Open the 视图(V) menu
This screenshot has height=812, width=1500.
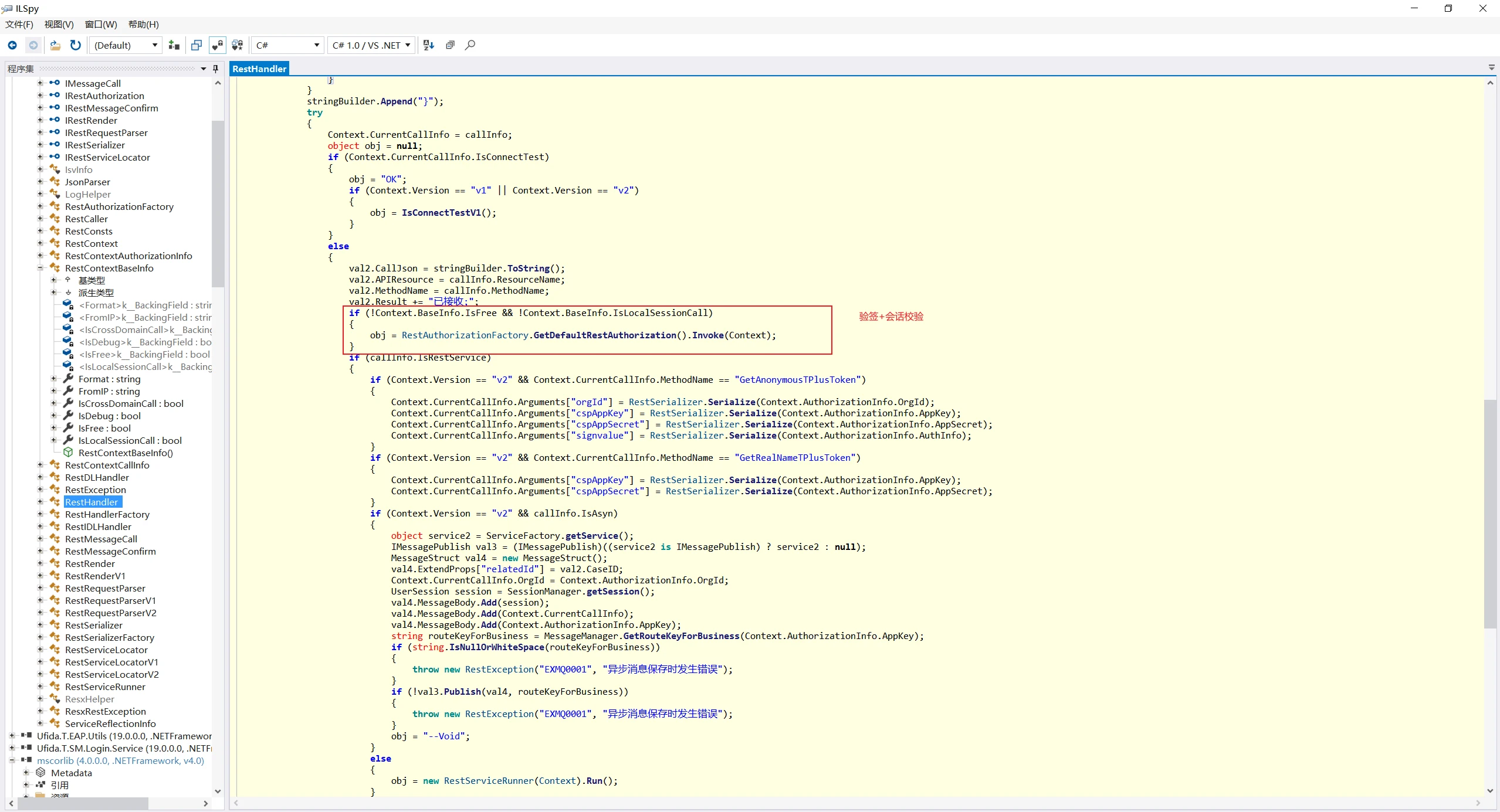click(x=59, y=24)
